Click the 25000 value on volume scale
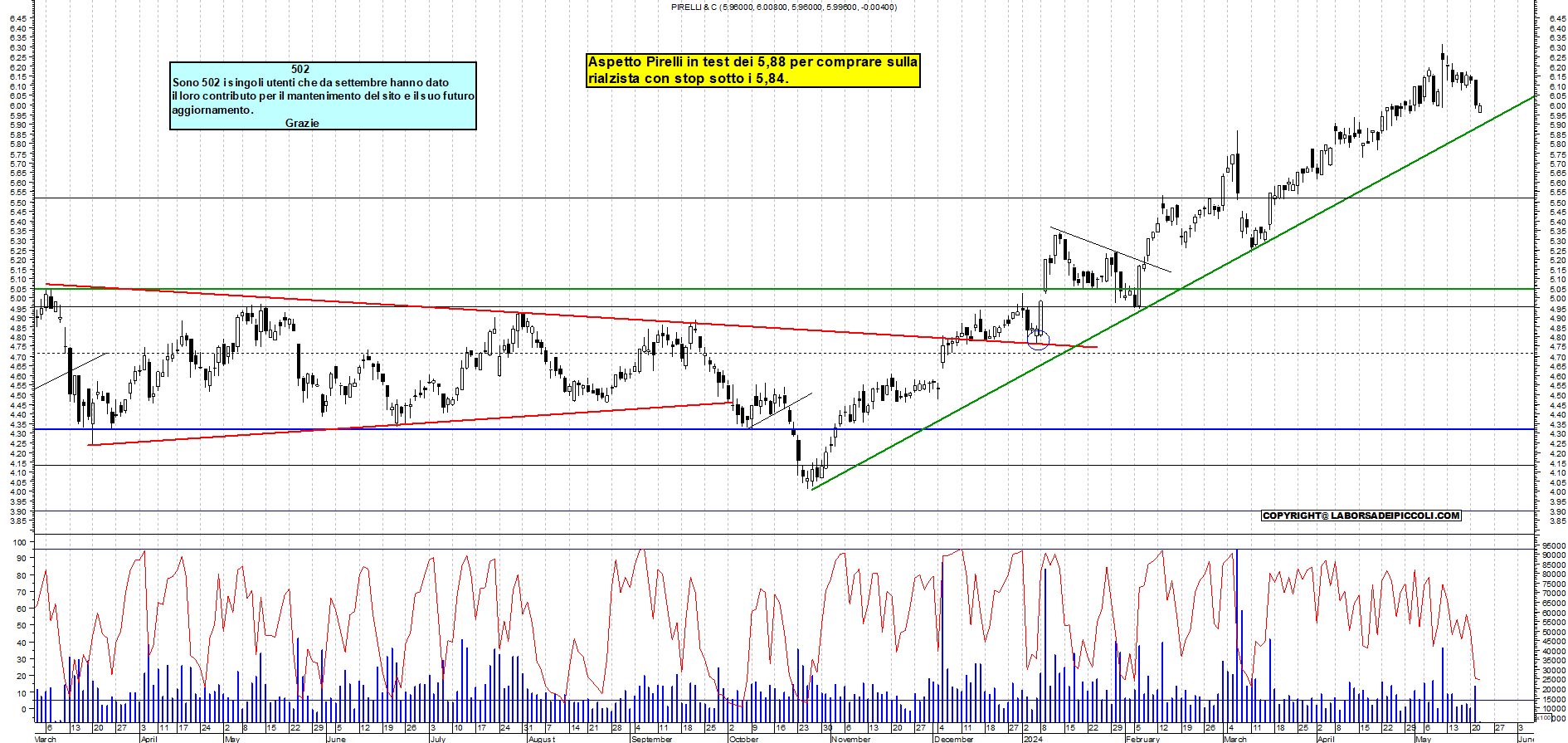The height and width of the screenshot is (743, 1568). (1554, 681)
